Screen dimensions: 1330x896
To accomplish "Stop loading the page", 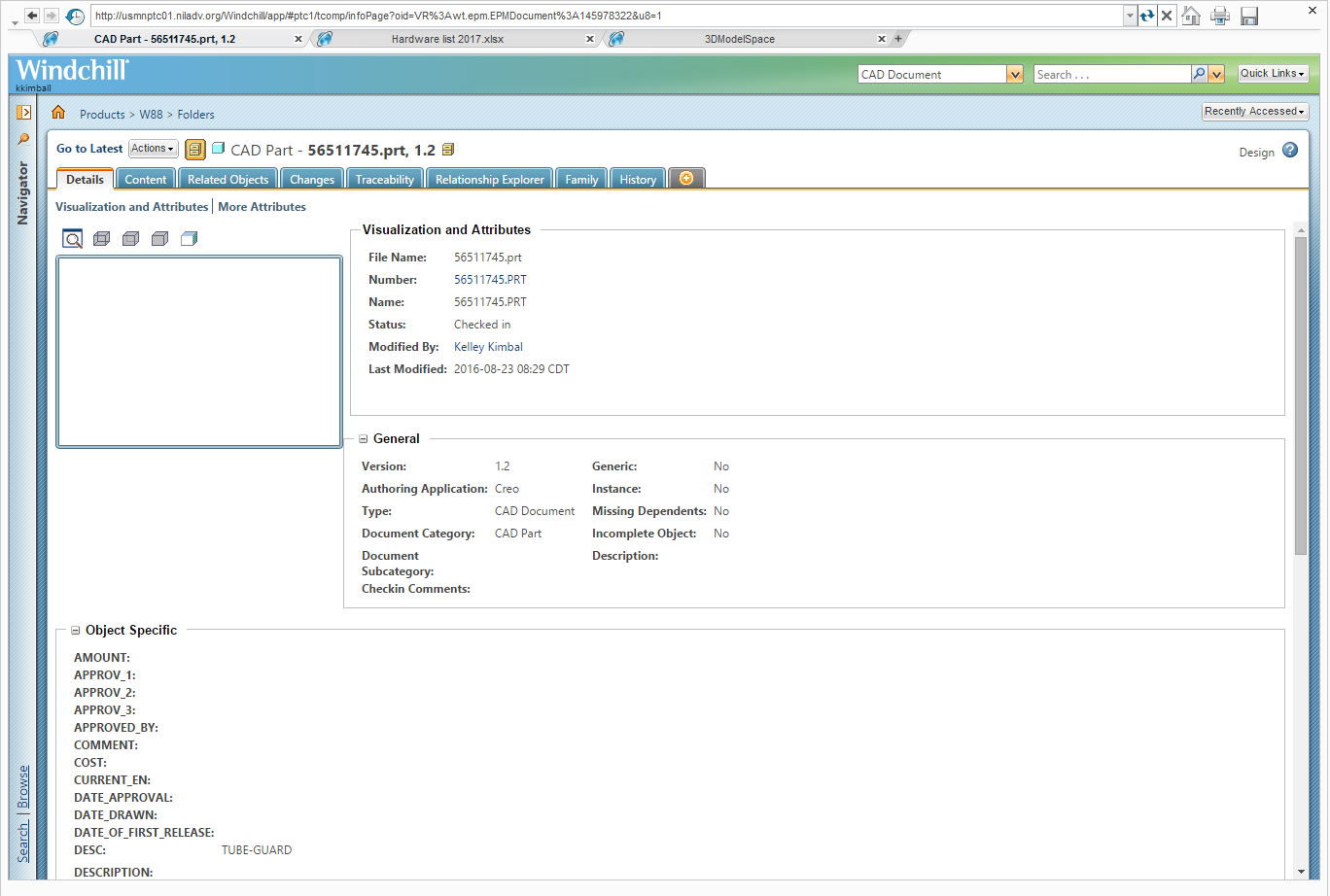I will (x=1167, y=16).
